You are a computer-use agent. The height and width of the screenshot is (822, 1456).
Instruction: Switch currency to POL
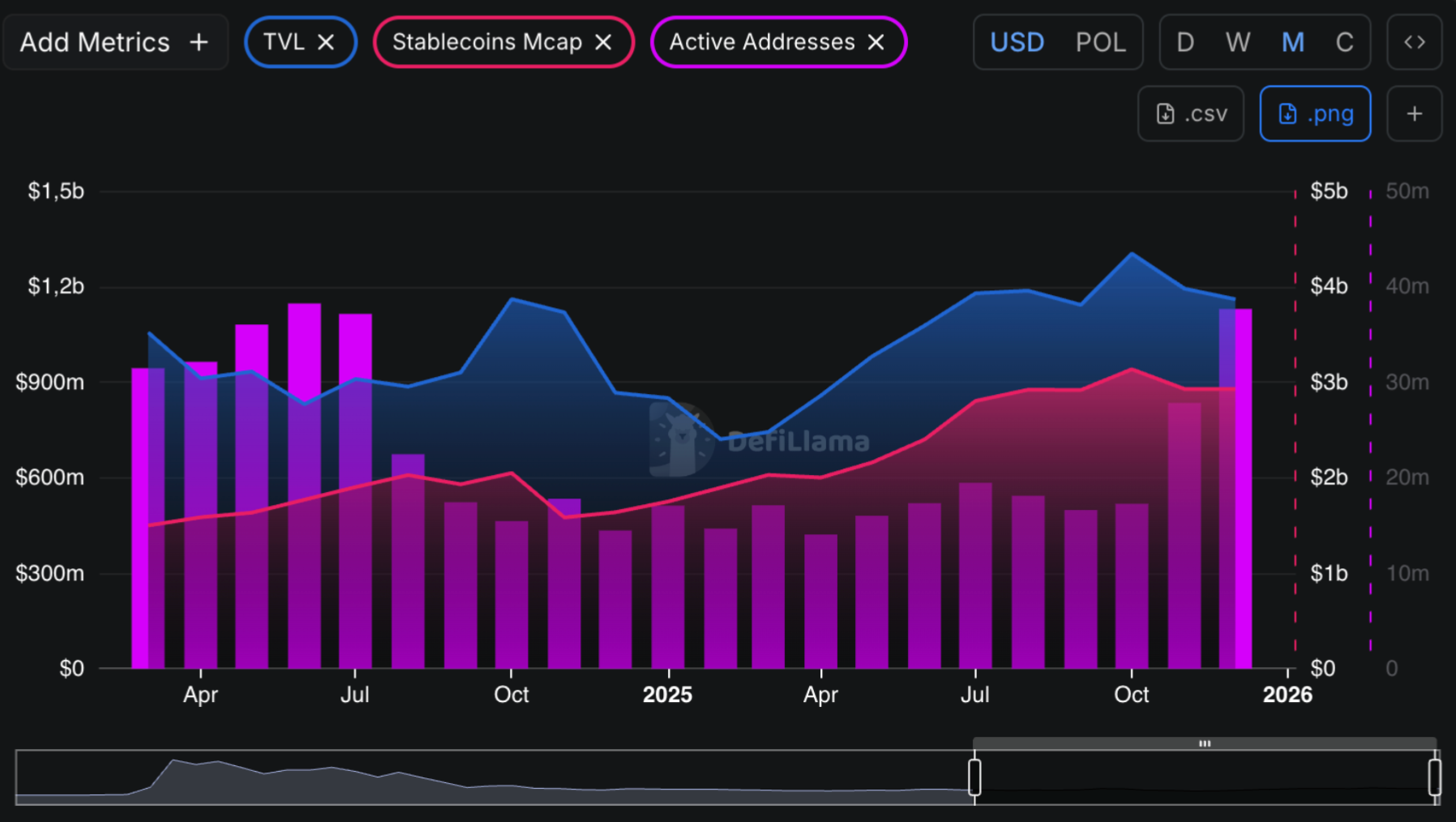(x=1100, y=41)
